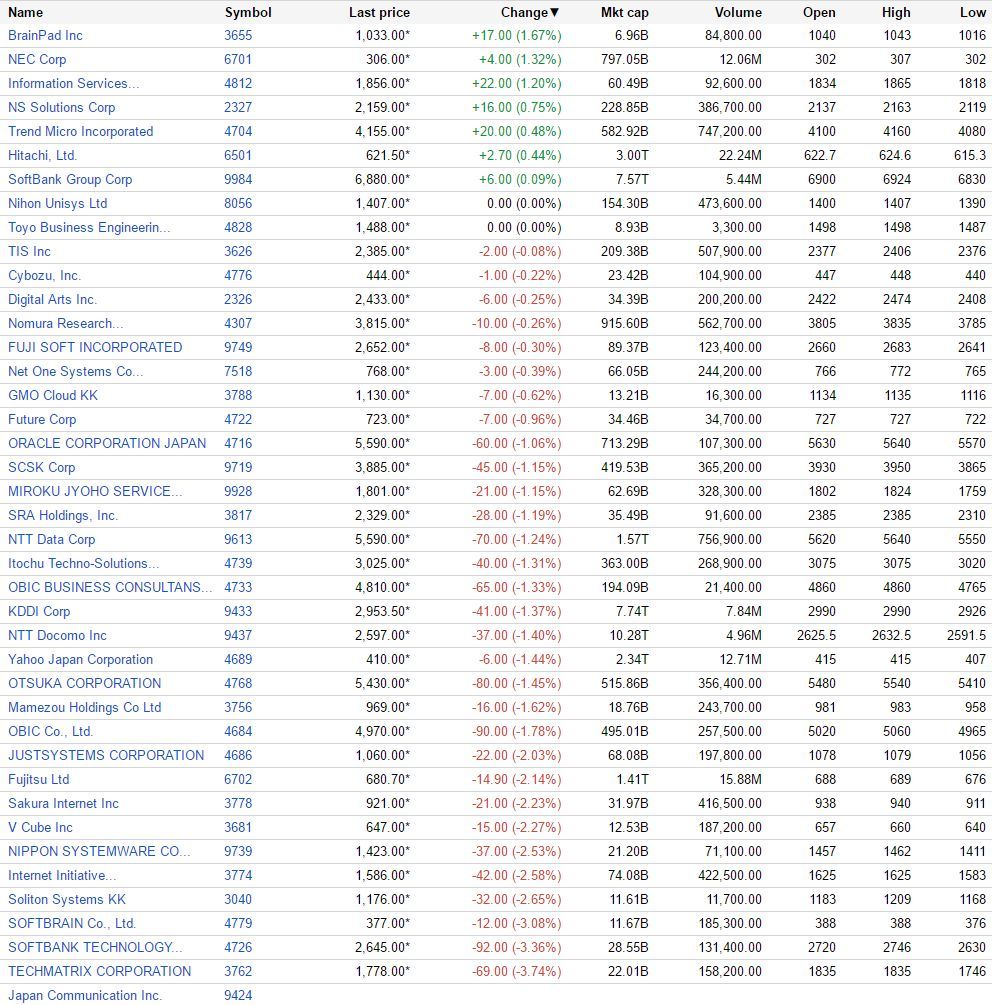Screen dimensions: 992x1005
Task: Open NIPPON SYSTEMWARE company link
Action: 99,851
